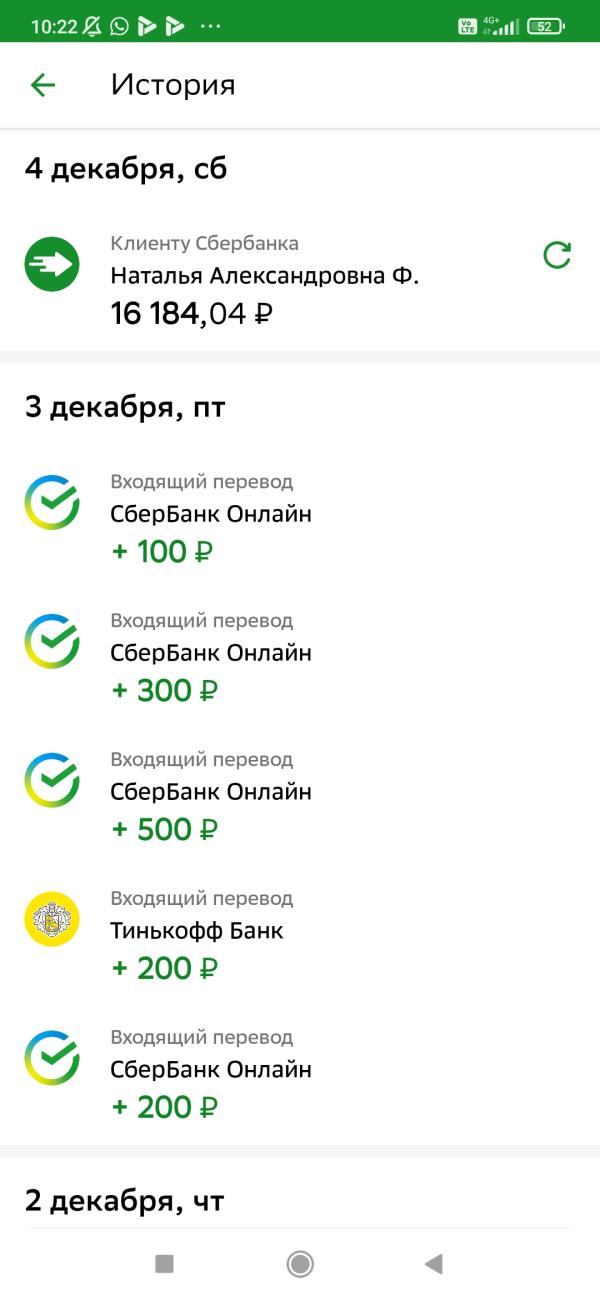
Task: Tap the Tinkoff Bank yellow logo
Action: click(x=52, y=919)
